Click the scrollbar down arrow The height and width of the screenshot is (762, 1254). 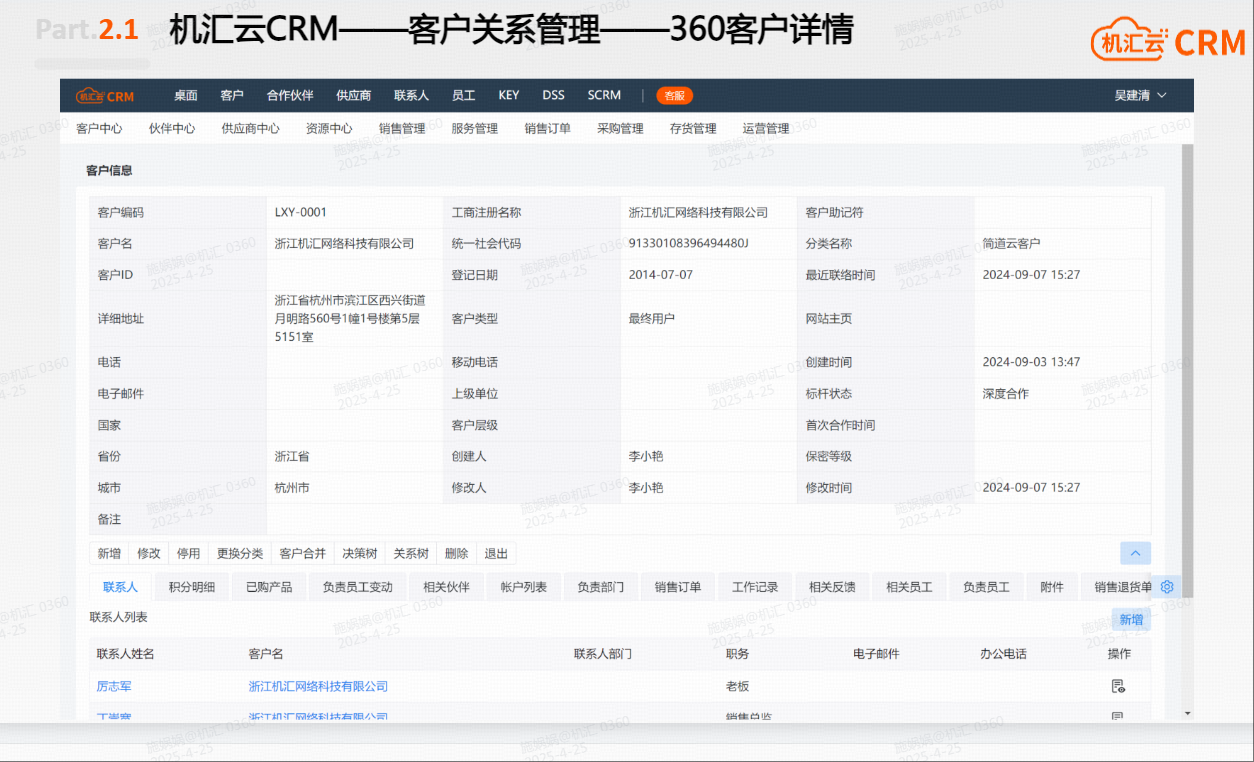(x=1188, y=713)
